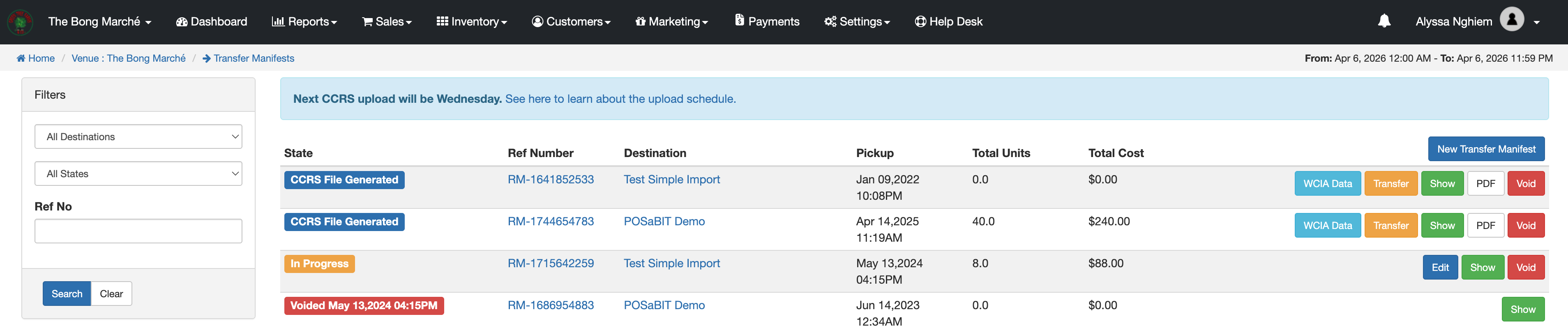Screen dimensions: 1568x333
Task: Open the Settings menu
Action: point(857,22)
